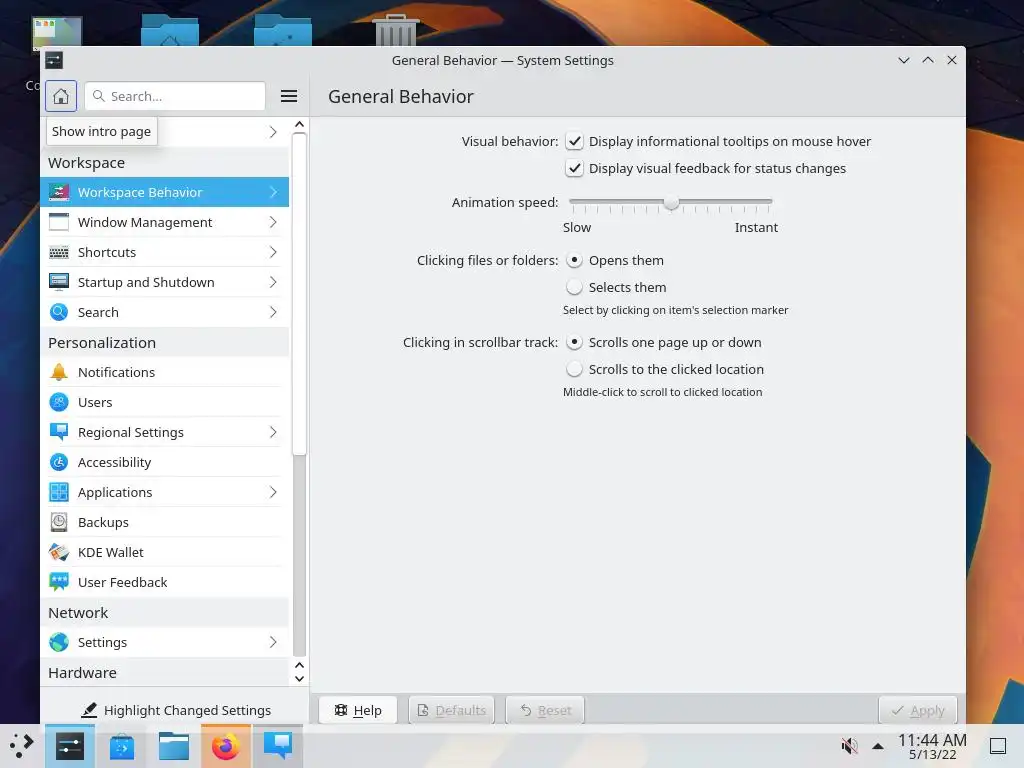Open Discover store from taskbar

tap(121, 746)
